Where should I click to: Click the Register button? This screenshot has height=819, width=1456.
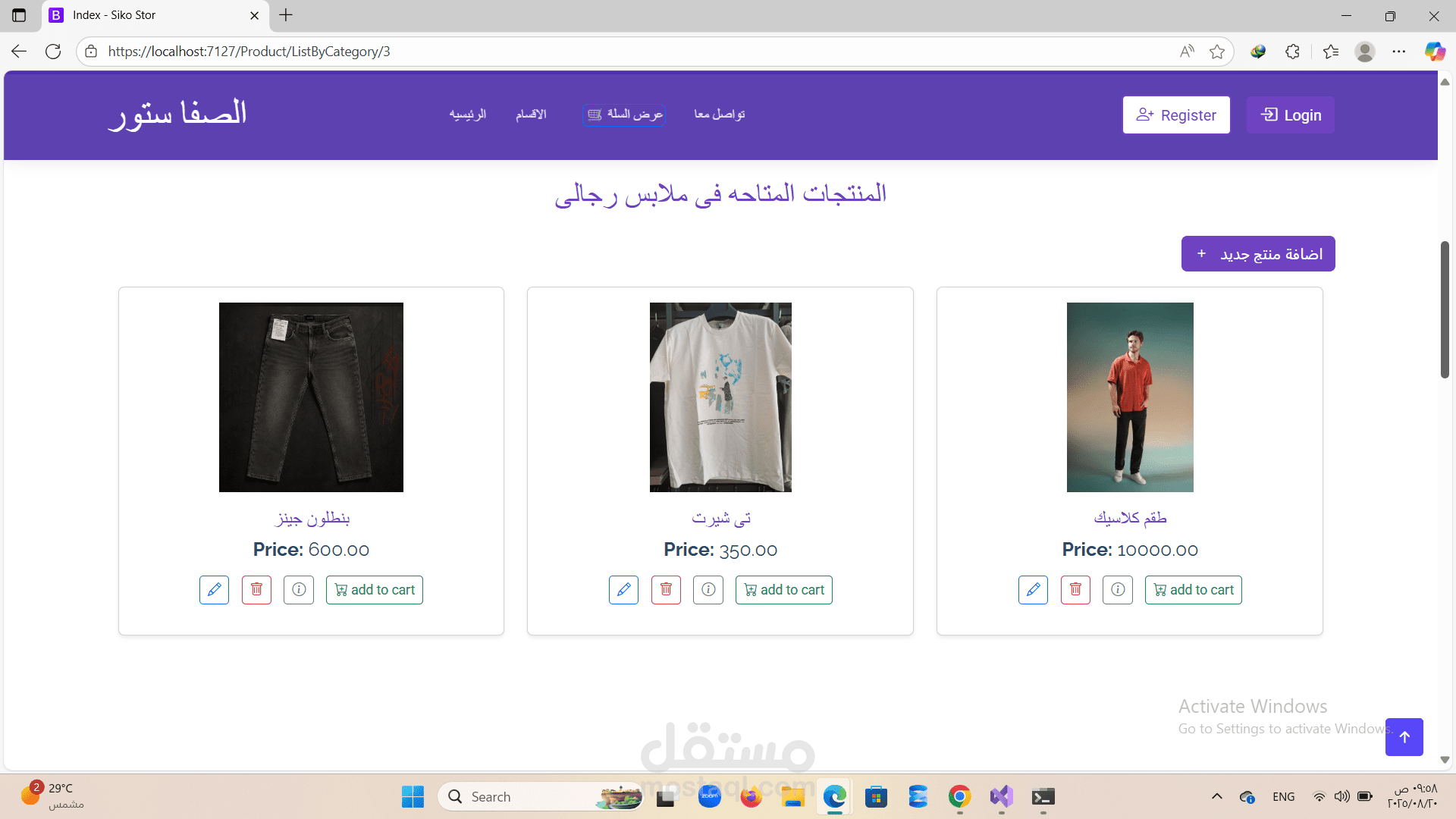pos(1176,115)
